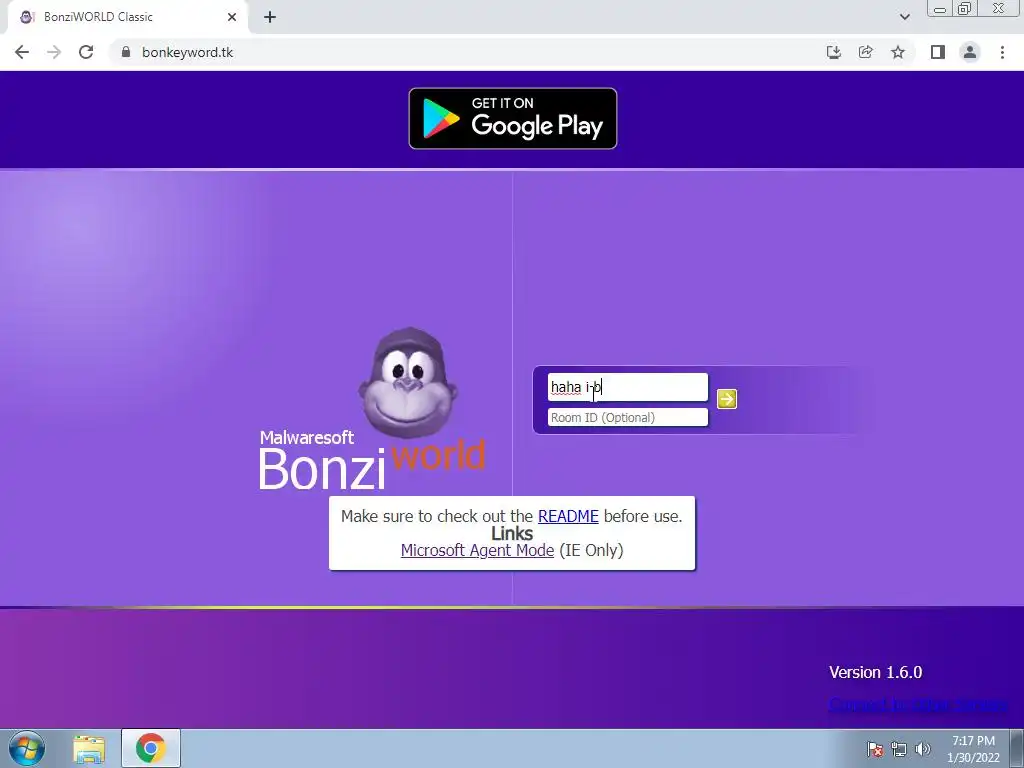This screenshot has width=1024, height=768.
Task: Click the browser back arrow
Action: [x=22, y=52]
